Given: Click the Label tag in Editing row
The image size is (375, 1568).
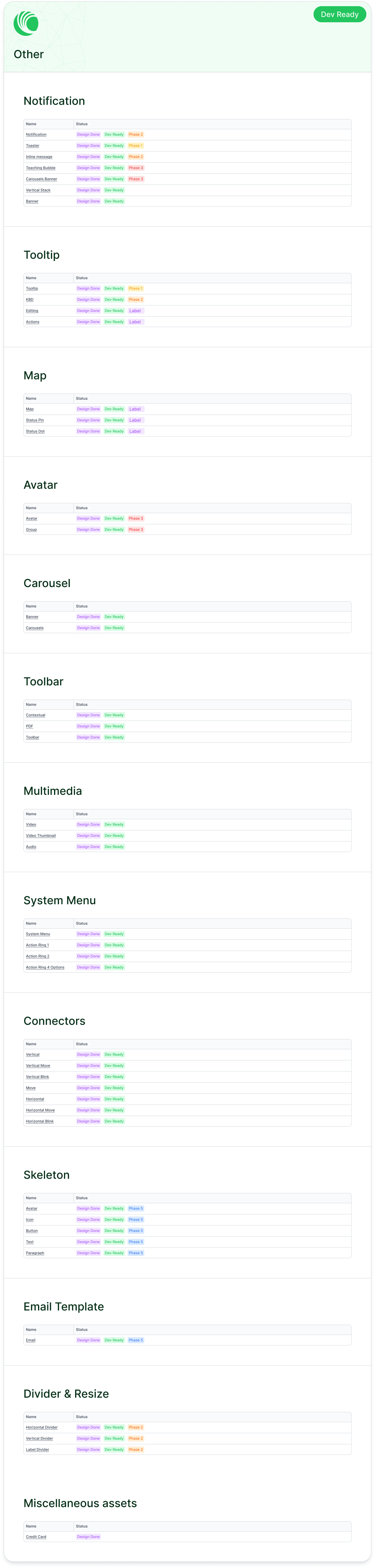Looking at the screenshot, I should 136,311.
